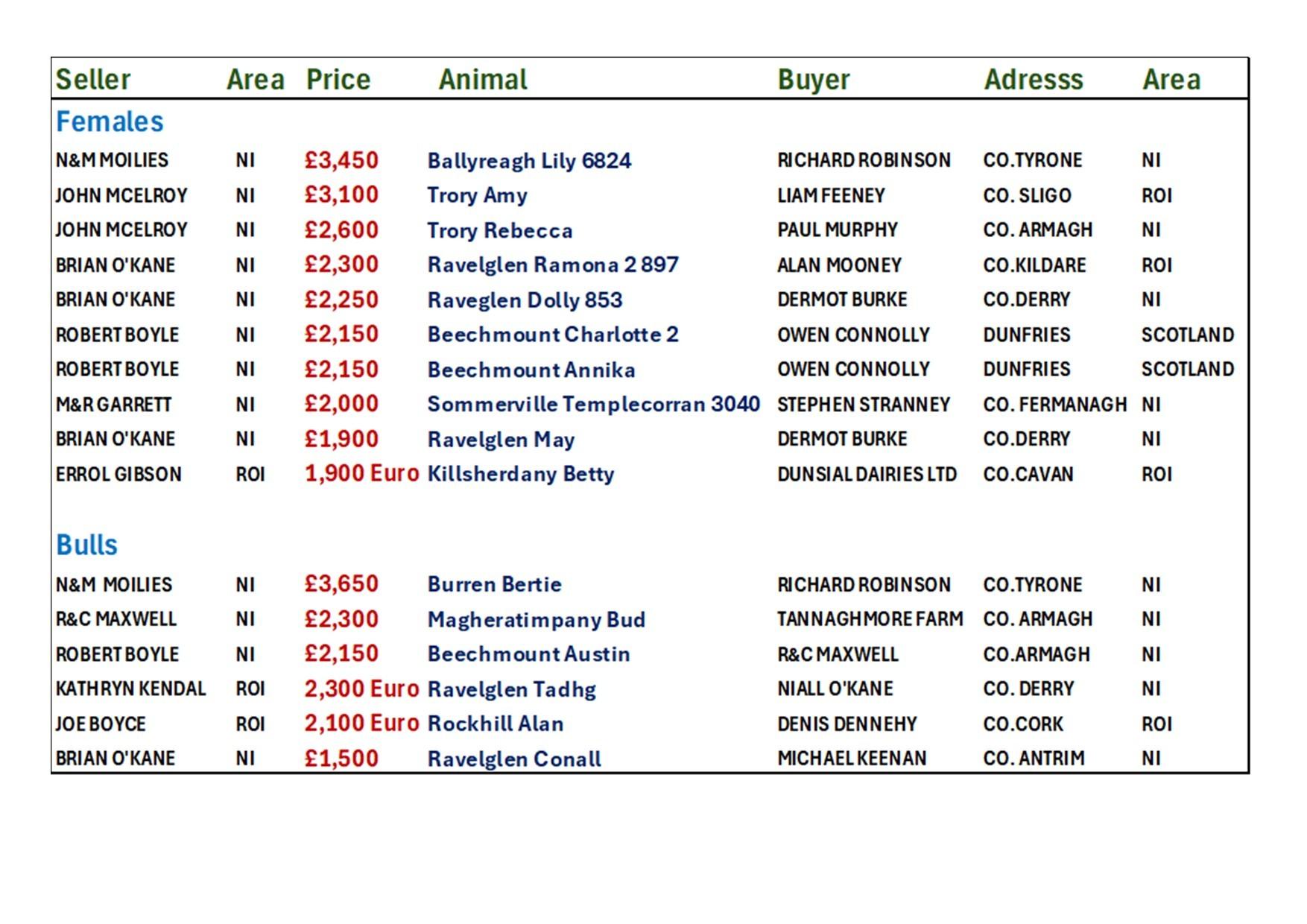Screen dimensions: 1307x924
Task: Select DUNSIAL DAIRIES LTD buyer cell
Action: coord(867,474)
